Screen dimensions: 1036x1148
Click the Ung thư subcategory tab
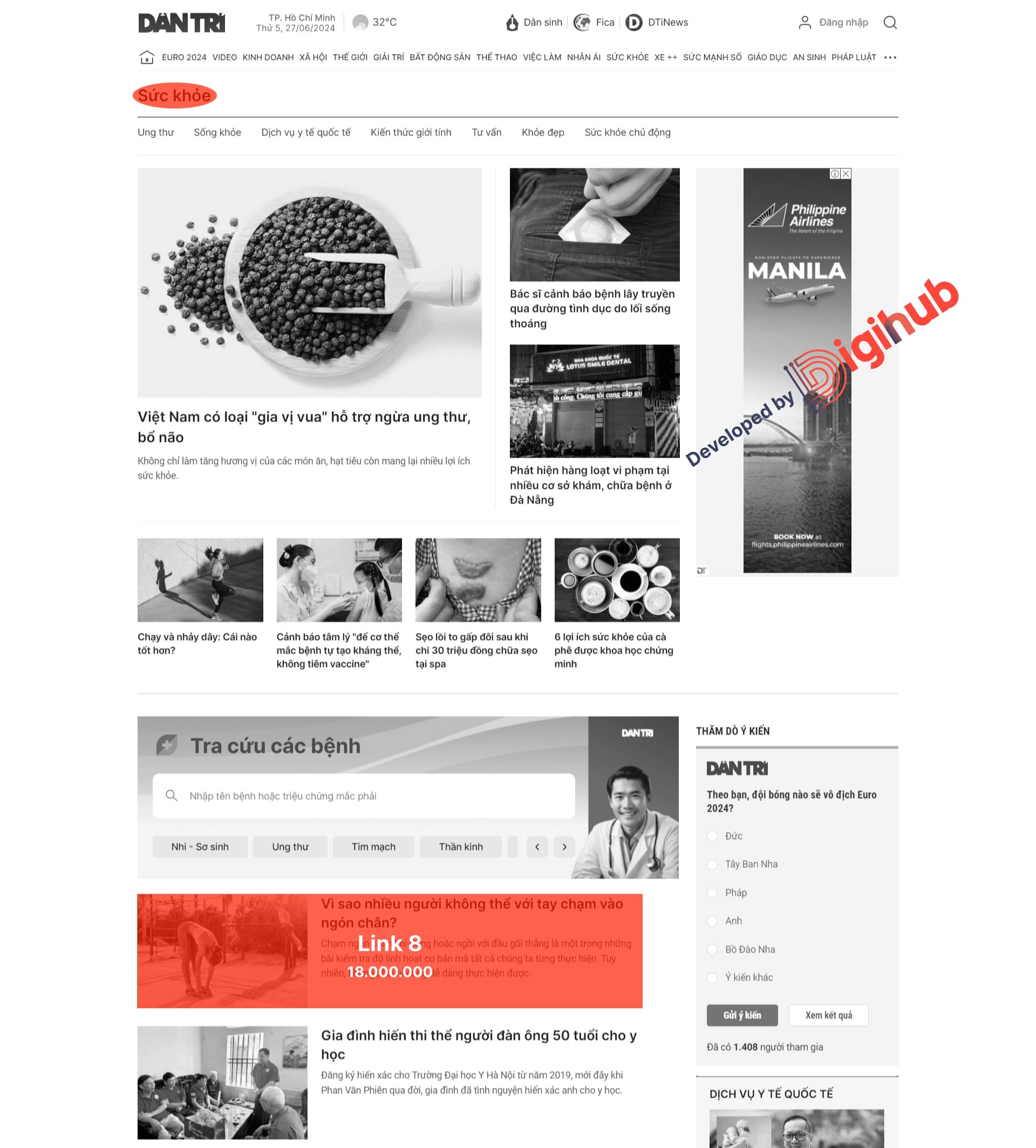(x=156, y=131)
